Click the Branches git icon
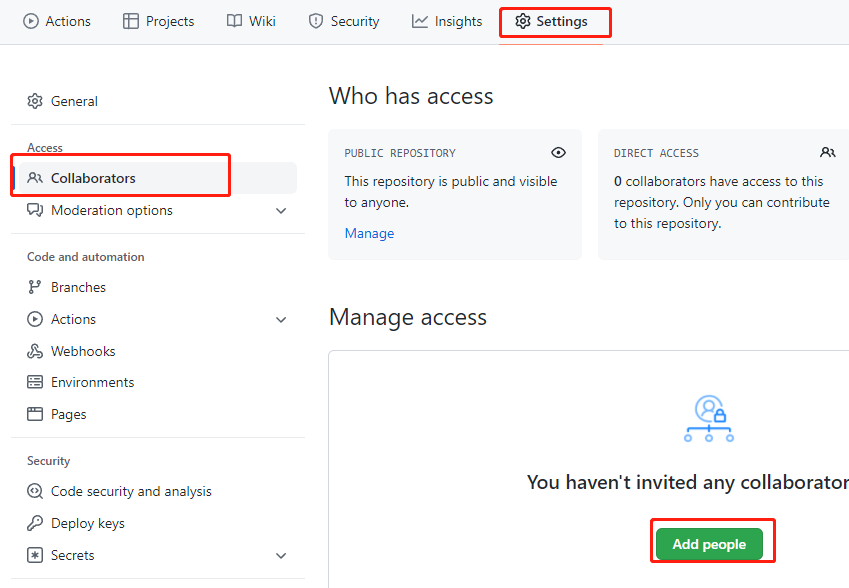 click(x=35, y=287)
